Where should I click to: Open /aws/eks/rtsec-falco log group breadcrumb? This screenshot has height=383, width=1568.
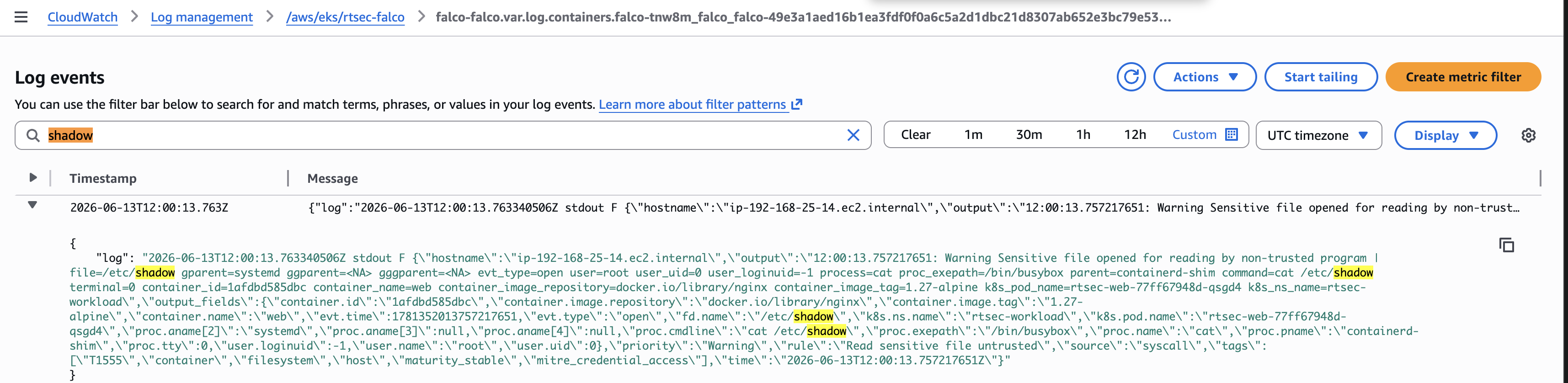(345, 17)
